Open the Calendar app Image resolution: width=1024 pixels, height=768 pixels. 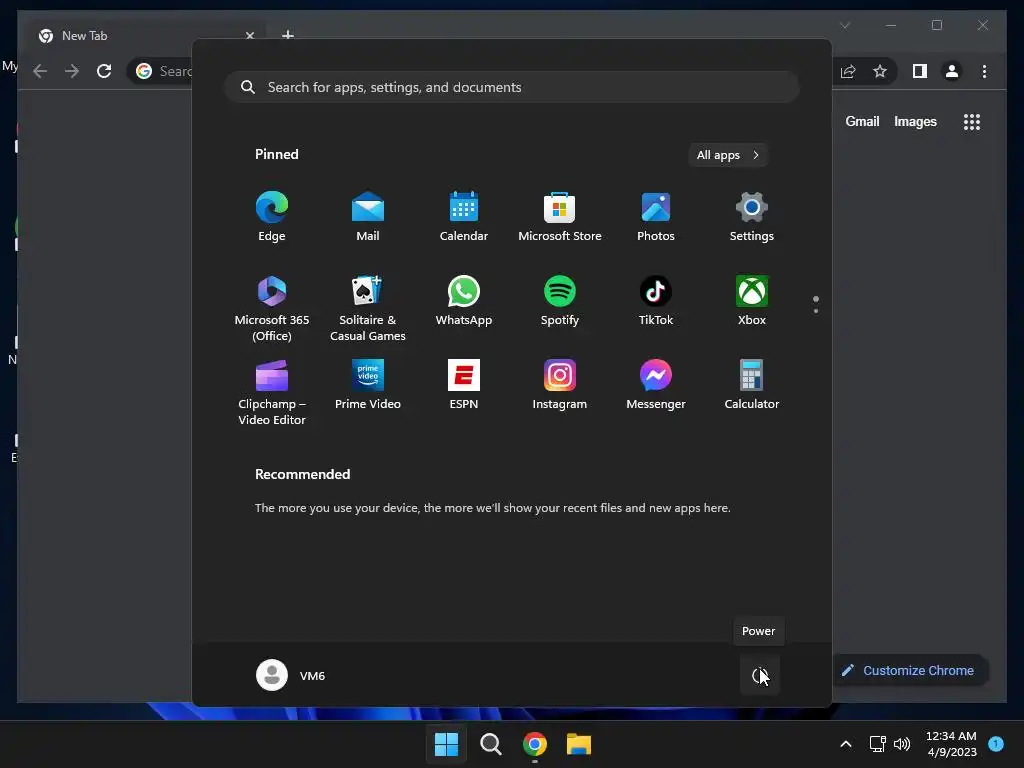tap(464, 217)
